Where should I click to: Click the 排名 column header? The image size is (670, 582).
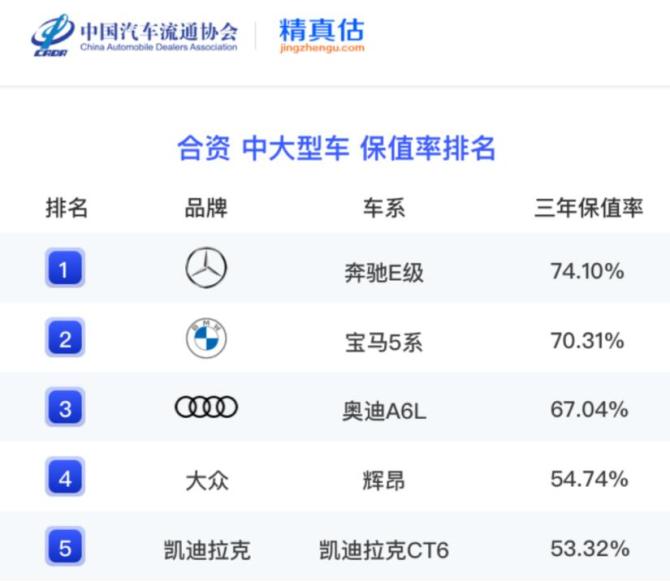pos(67,208)
